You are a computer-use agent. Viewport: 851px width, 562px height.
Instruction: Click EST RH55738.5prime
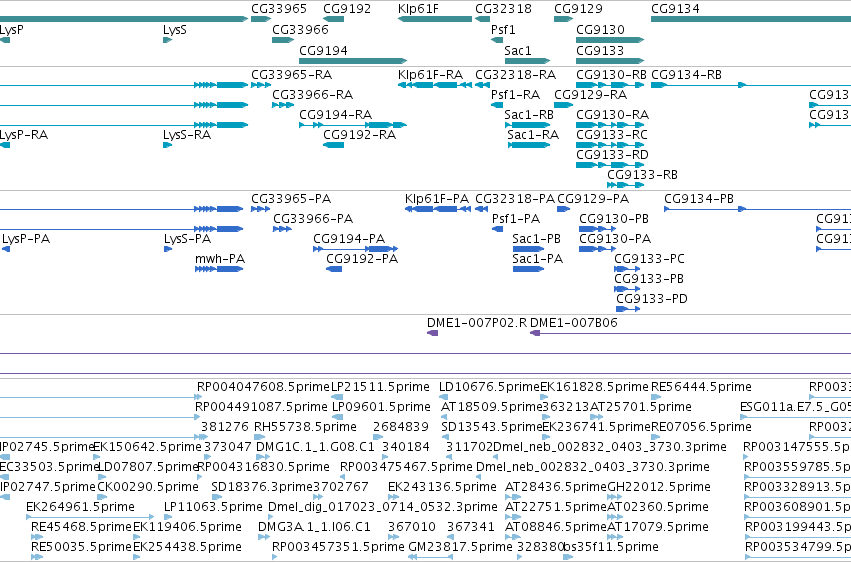305,427
